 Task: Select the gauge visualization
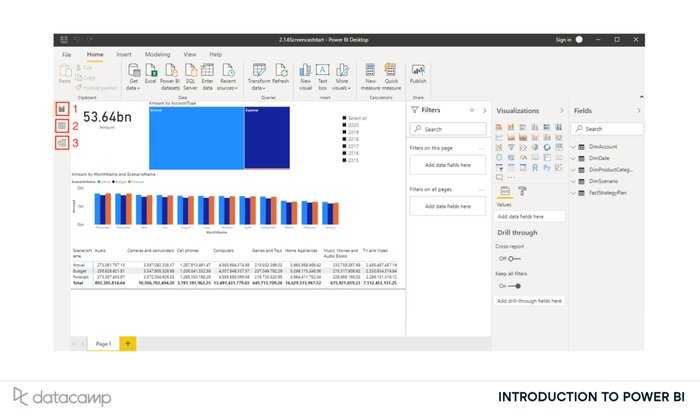(523, 157)
